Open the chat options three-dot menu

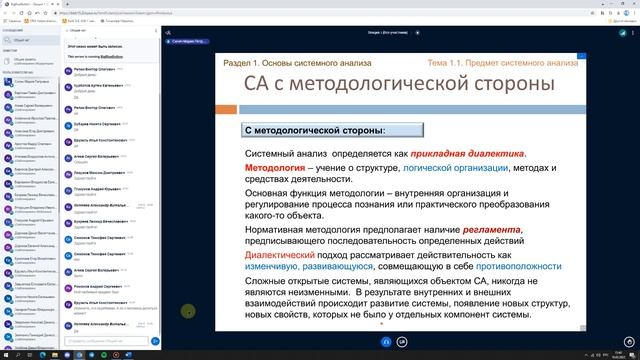pyautogui.click(x=156, y=31)
